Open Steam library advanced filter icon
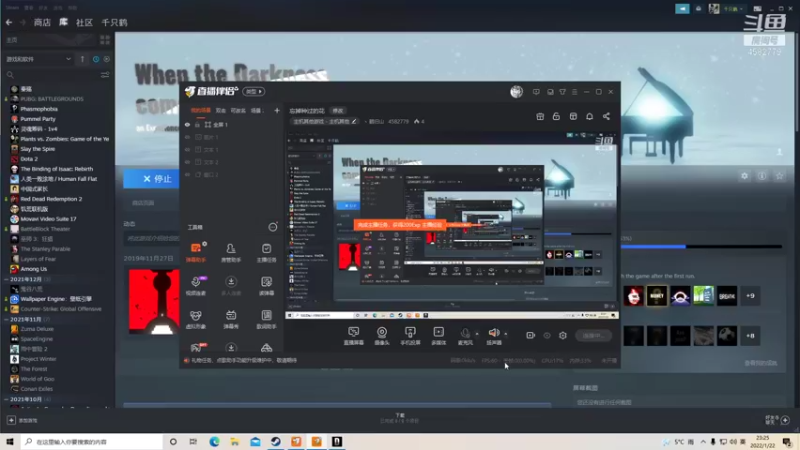 105,74
